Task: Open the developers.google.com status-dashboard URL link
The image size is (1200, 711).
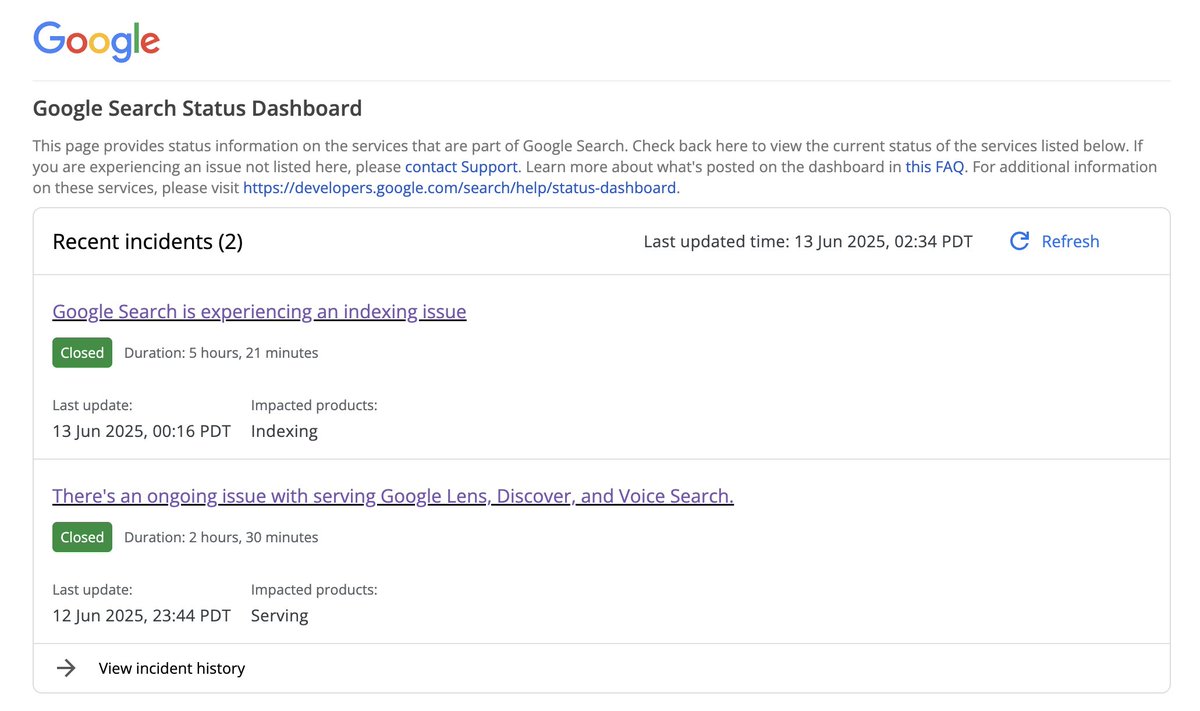Action: pos(459,187)
